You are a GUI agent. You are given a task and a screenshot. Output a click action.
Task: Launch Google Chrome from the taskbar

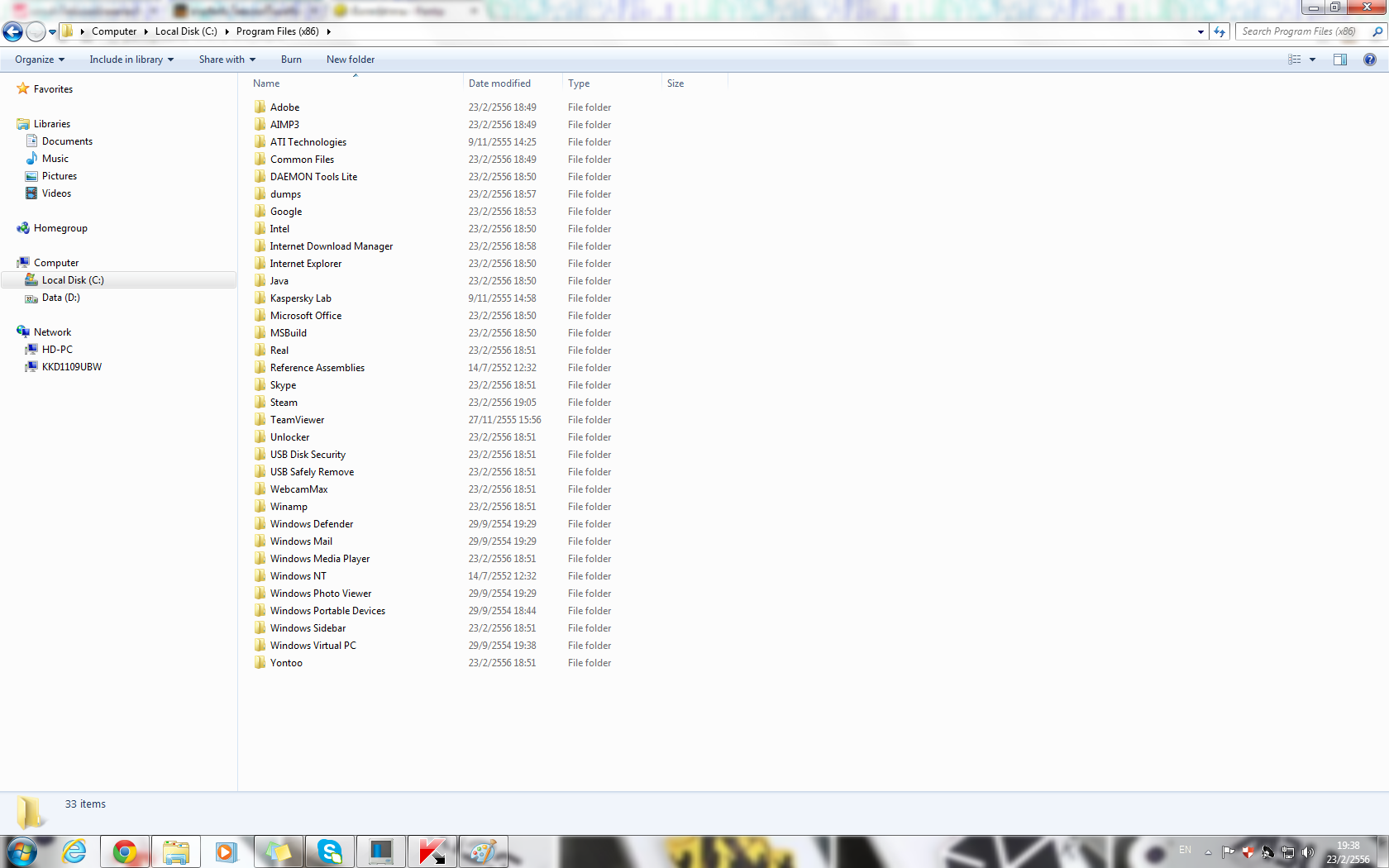(x=125, y=851)
